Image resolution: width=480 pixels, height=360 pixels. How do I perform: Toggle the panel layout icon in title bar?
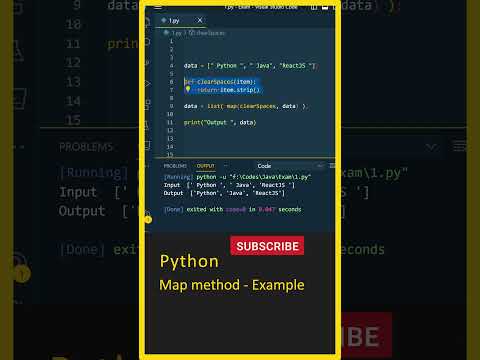(x=325, y=7)
